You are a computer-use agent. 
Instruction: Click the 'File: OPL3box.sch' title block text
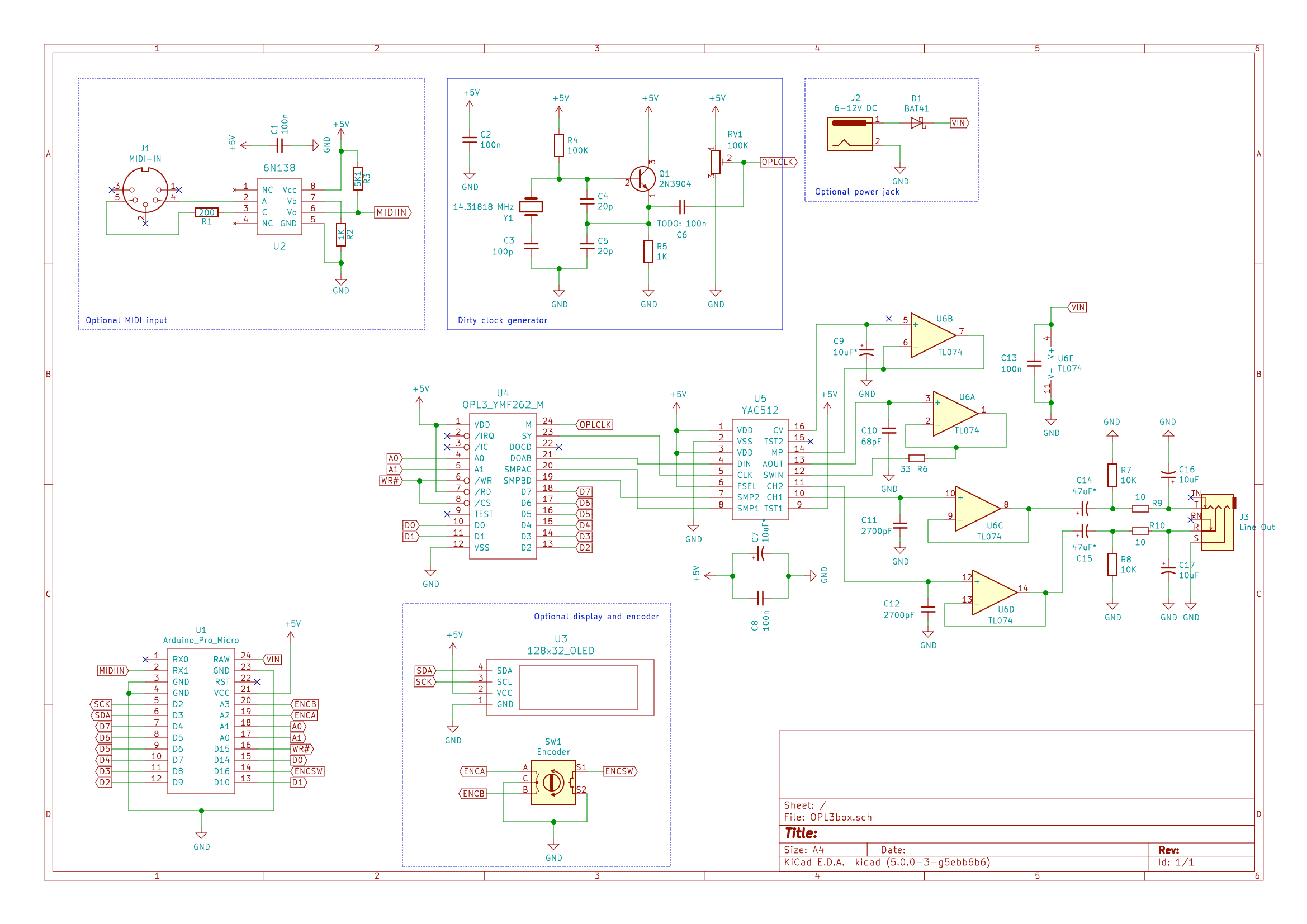(828, 818)
